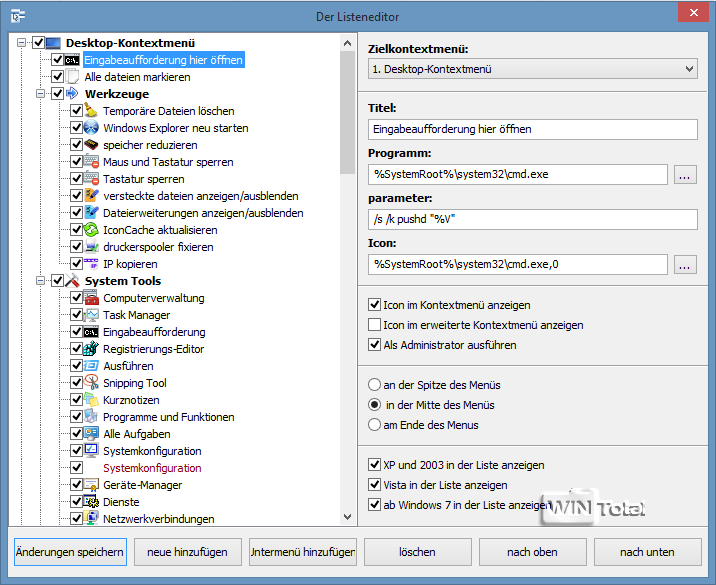Click into the Programm path field

click(518, 174)
